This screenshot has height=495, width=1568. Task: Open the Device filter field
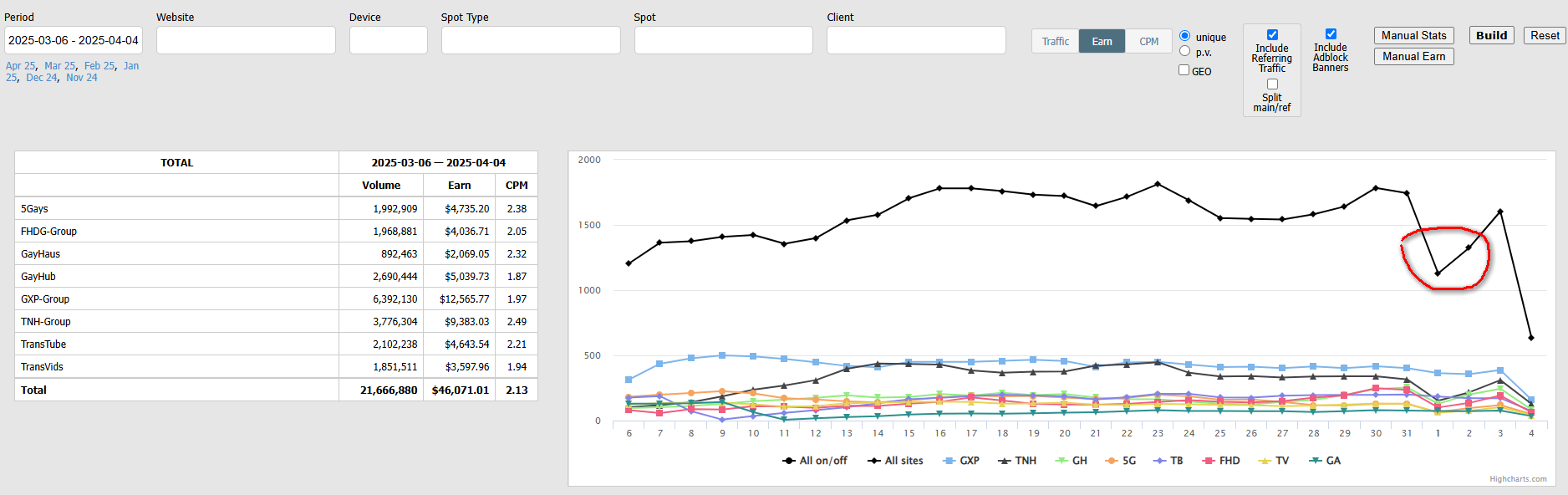388,40
